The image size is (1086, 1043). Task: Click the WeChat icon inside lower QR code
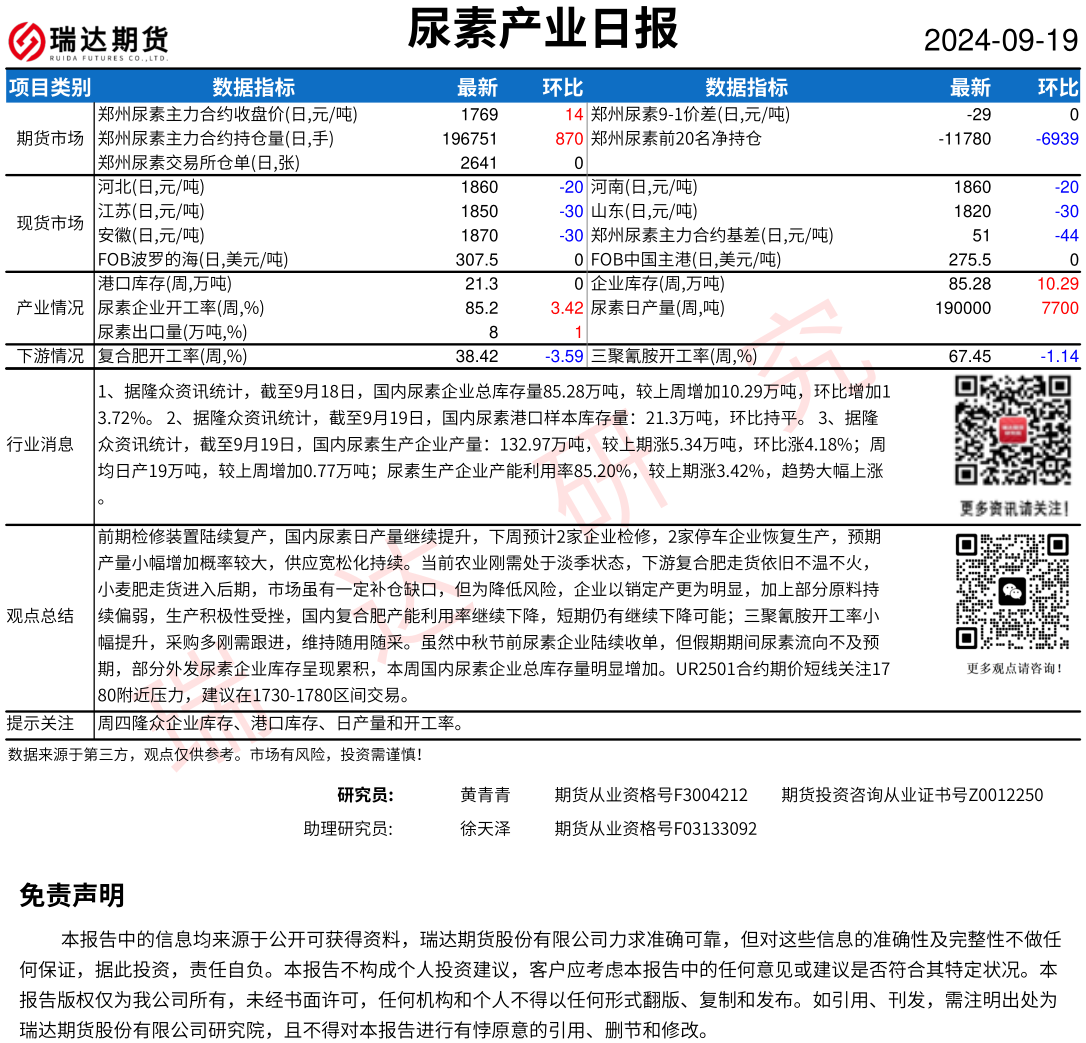click(1012, 591)
